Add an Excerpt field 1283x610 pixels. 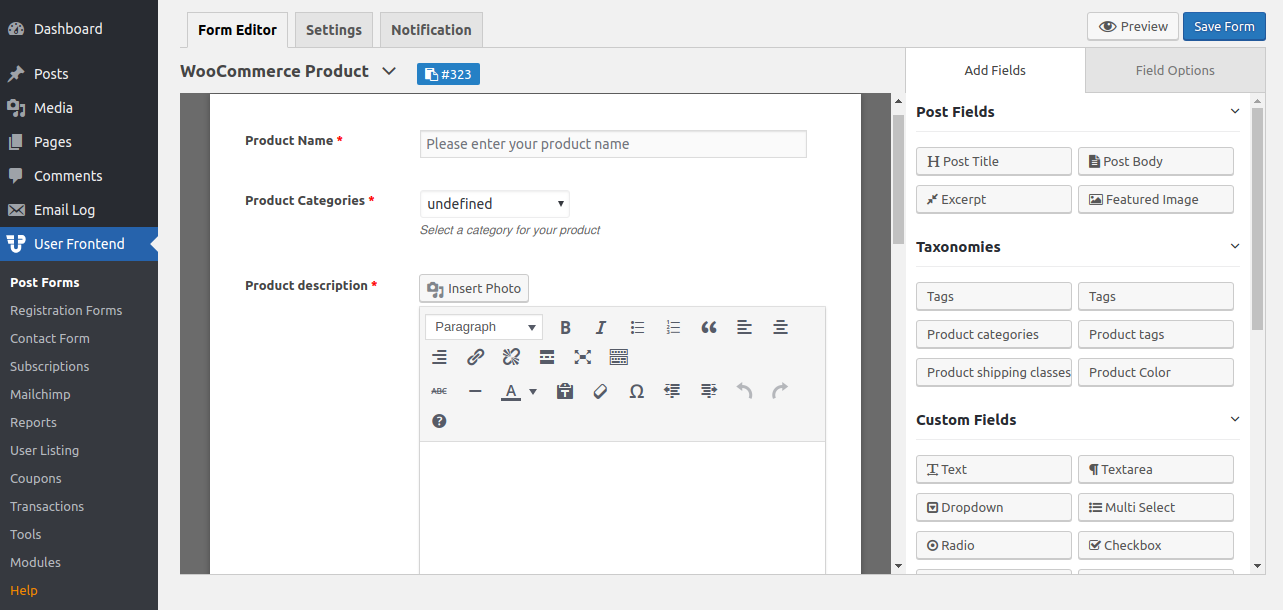[994, 199]
